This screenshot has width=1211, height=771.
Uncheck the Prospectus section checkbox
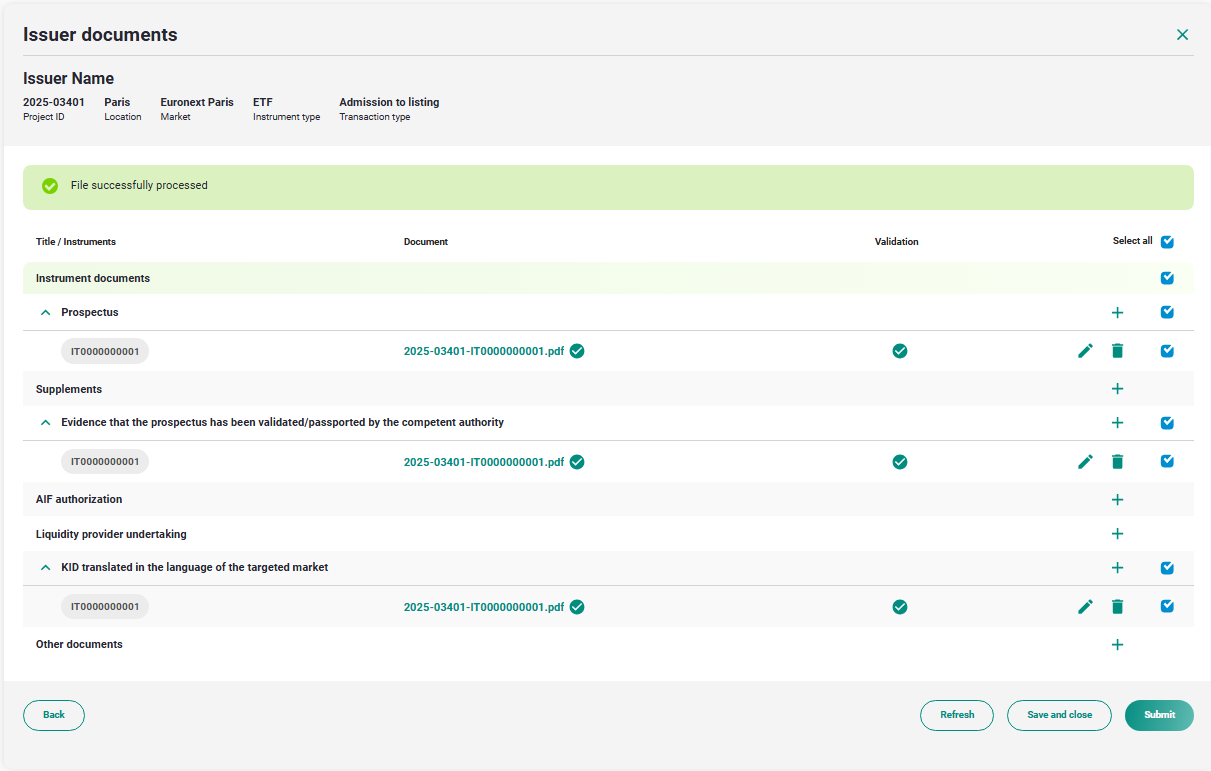click(1167, 312)
